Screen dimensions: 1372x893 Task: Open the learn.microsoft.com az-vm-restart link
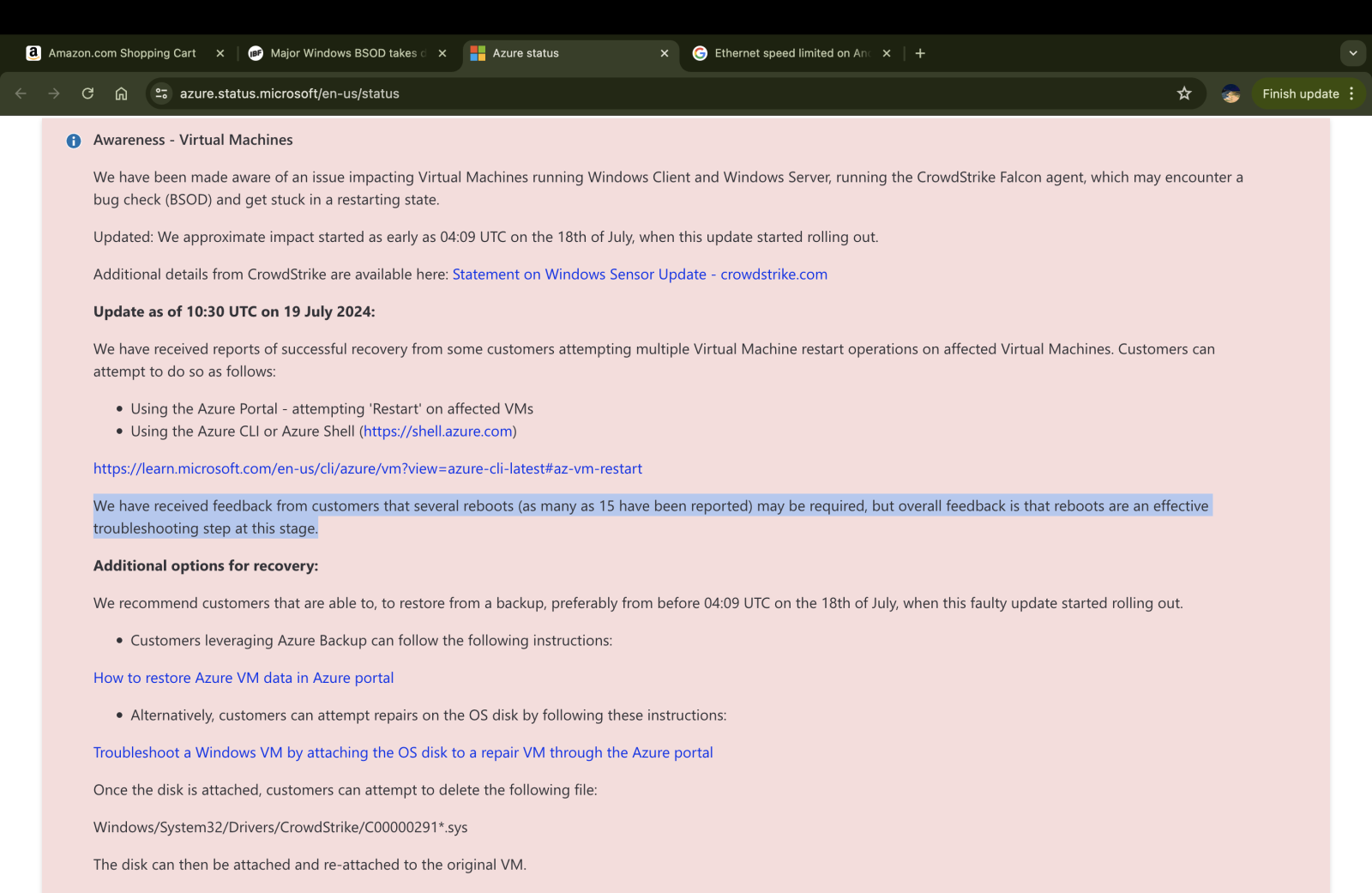tap(368, 469)
